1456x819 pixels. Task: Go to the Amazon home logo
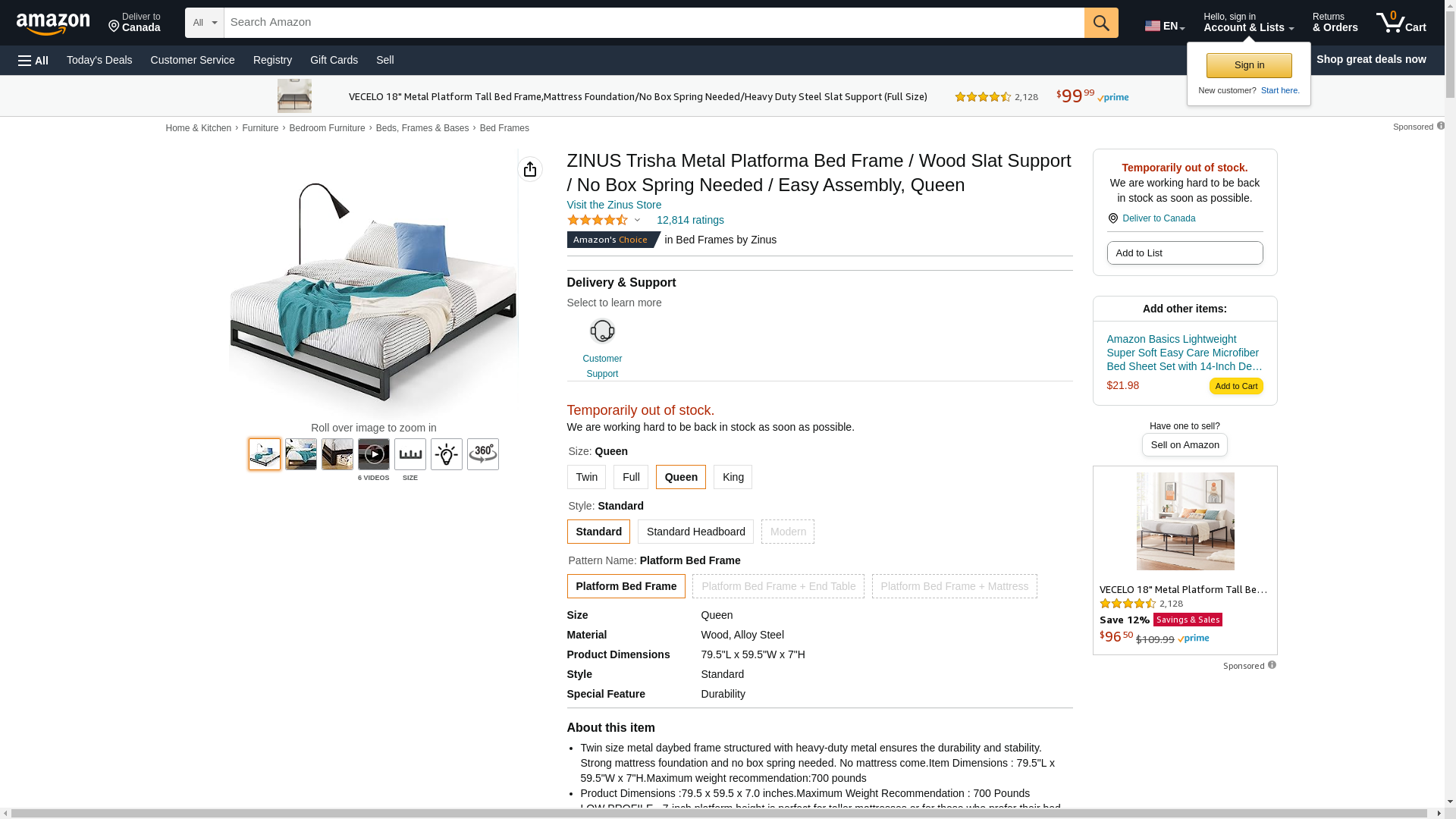point(53,24)
